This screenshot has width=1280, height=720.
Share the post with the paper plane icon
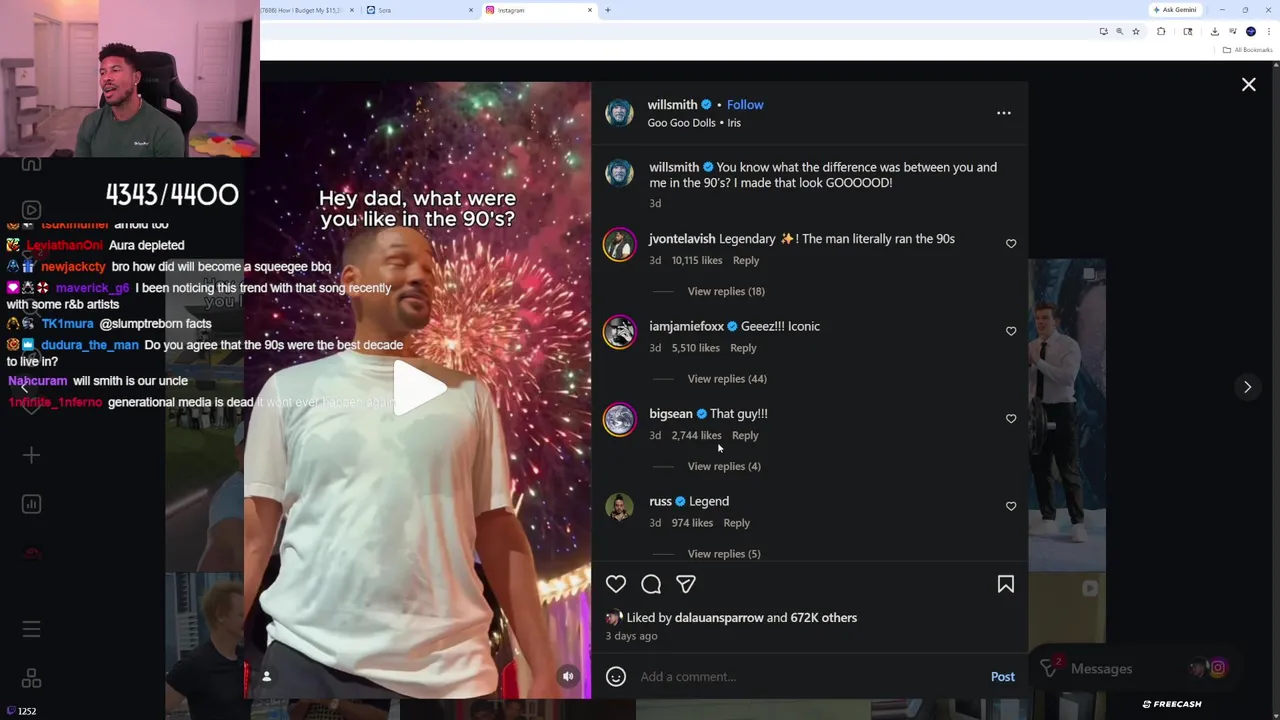tap(685, 584)
